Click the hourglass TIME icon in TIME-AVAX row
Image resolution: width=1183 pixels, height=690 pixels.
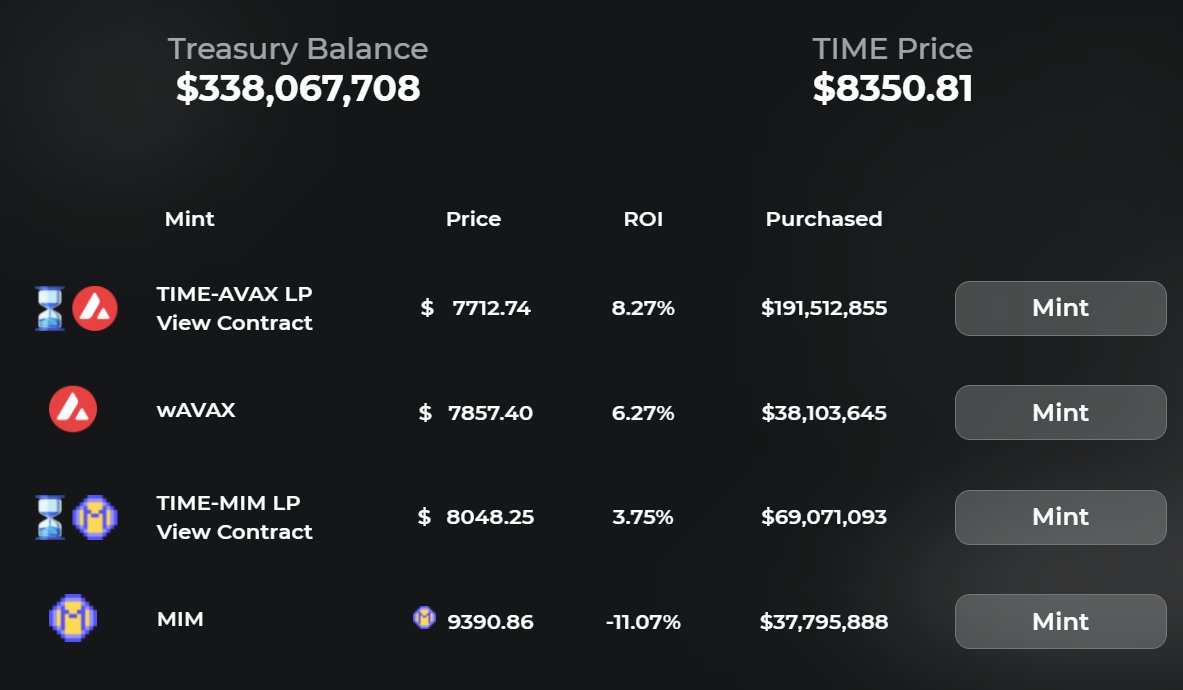[49, 309]
